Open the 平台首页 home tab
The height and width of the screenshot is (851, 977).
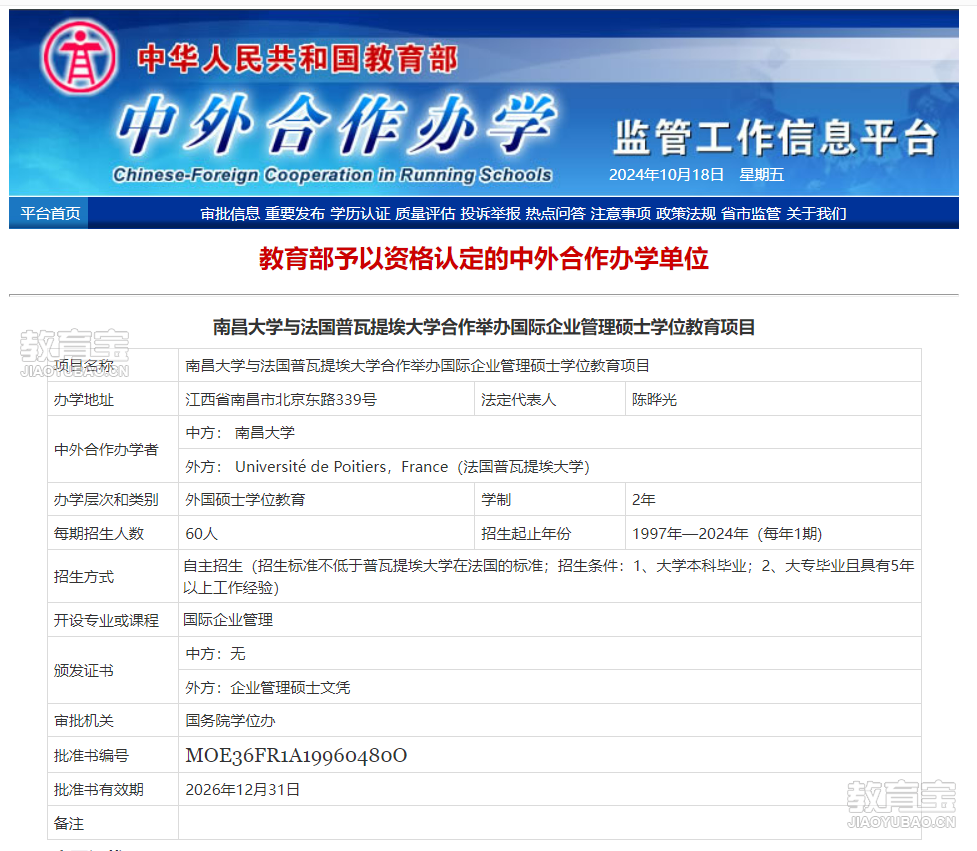click(50, 214)
